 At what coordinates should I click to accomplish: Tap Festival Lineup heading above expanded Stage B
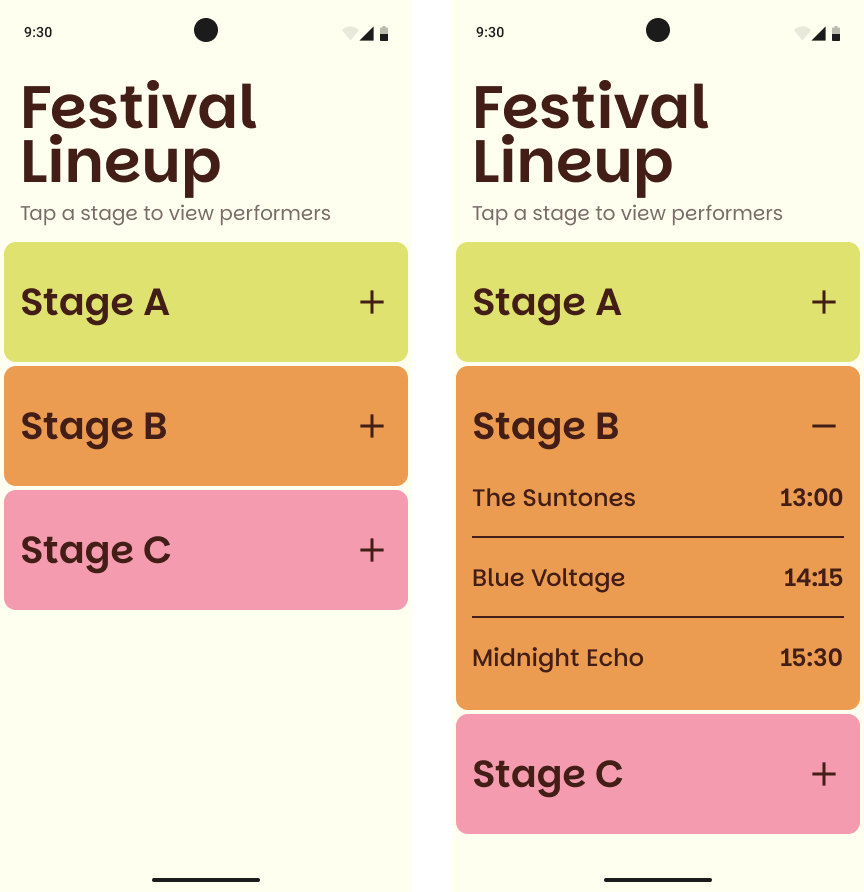click(x=591, y=134)
